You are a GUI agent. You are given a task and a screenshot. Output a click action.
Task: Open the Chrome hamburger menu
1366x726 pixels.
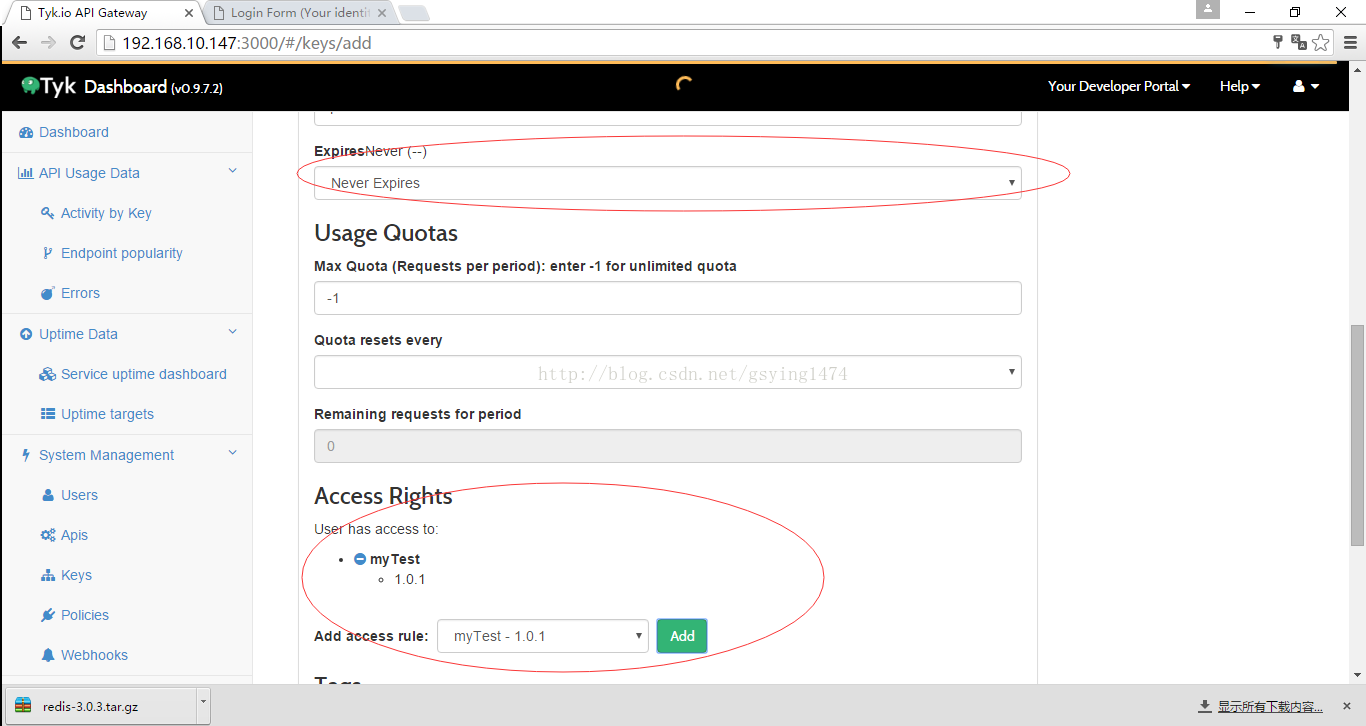click(1351, 43)
